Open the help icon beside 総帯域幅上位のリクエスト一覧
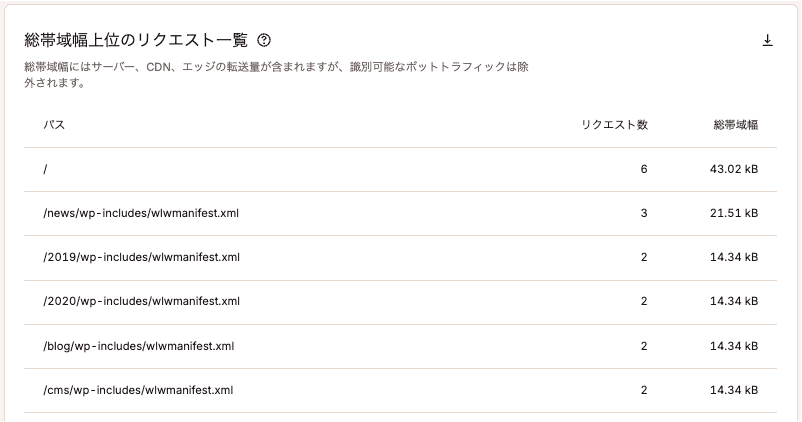The image size is (802, 422). (x=264, y=41)
